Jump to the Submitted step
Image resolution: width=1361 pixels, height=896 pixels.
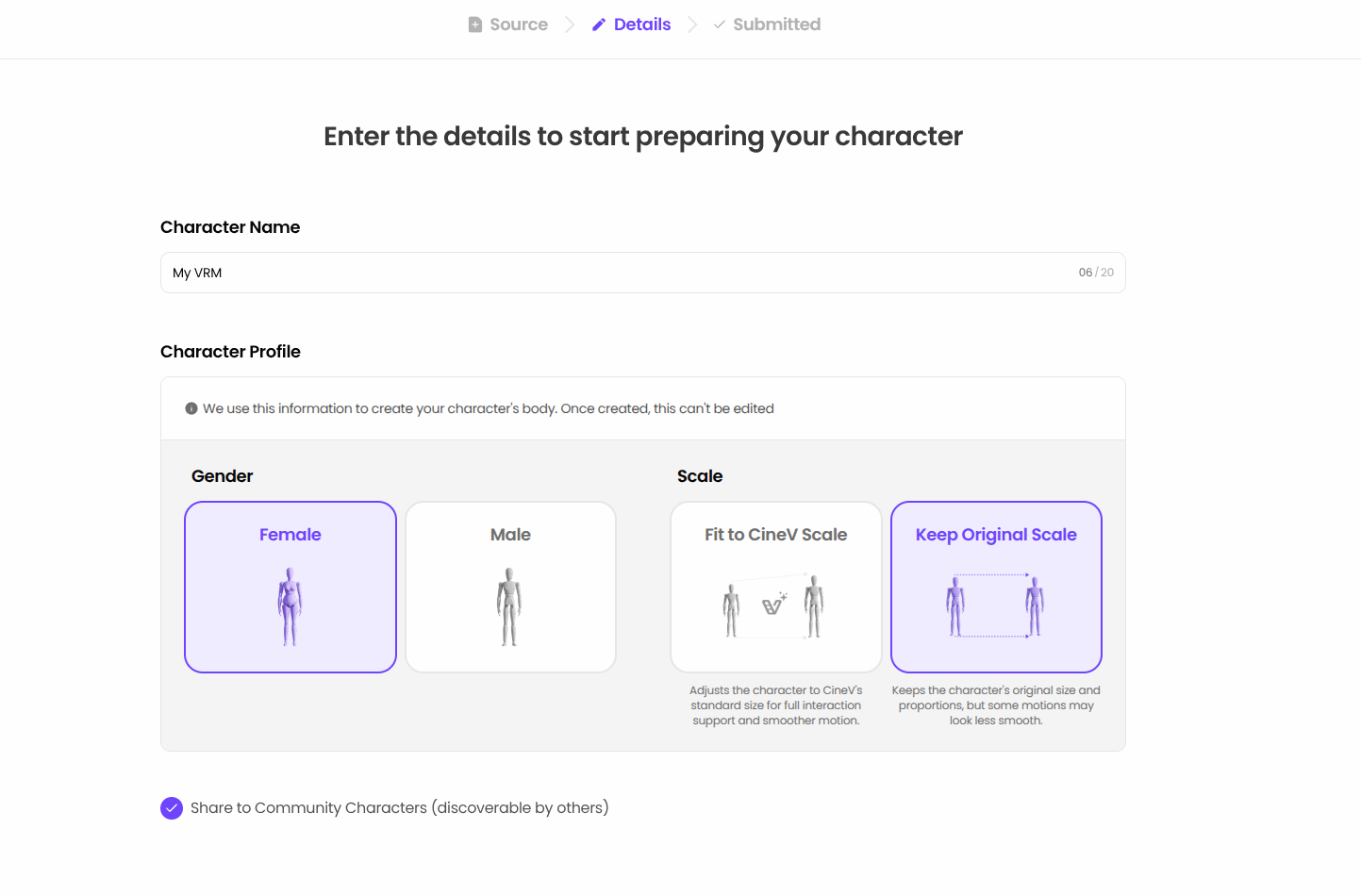click(x=776, y=25)
